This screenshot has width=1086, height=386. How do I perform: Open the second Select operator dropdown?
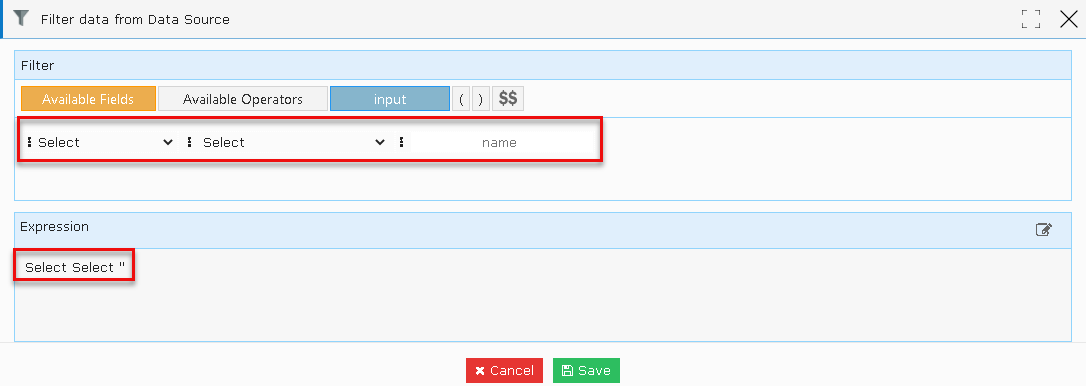(x=293, y=142)
